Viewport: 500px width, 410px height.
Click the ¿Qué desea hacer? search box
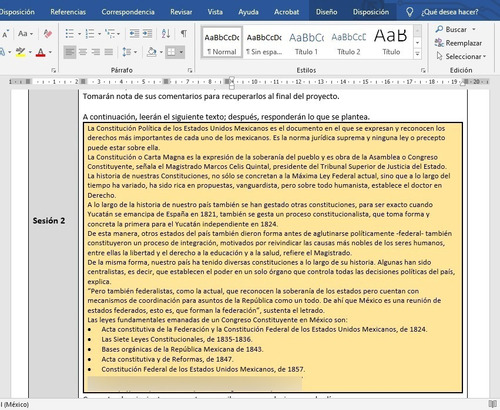coord(450,12)
